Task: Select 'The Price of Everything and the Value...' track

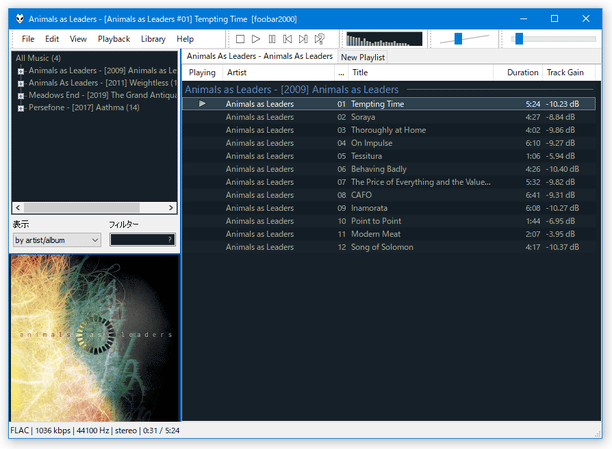Action: tap(389, 182)
